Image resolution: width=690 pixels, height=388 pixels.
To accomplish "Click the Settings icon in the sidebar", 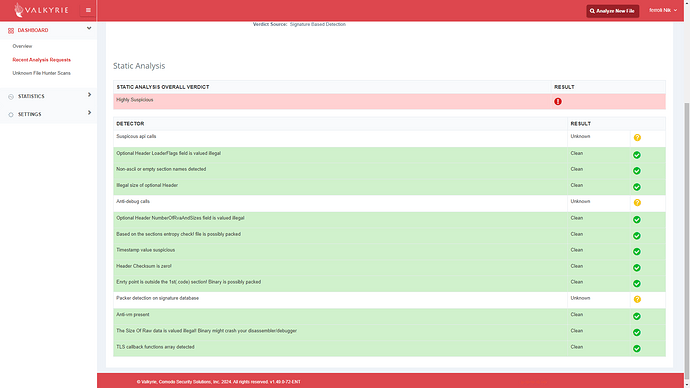I will point(11,114).
